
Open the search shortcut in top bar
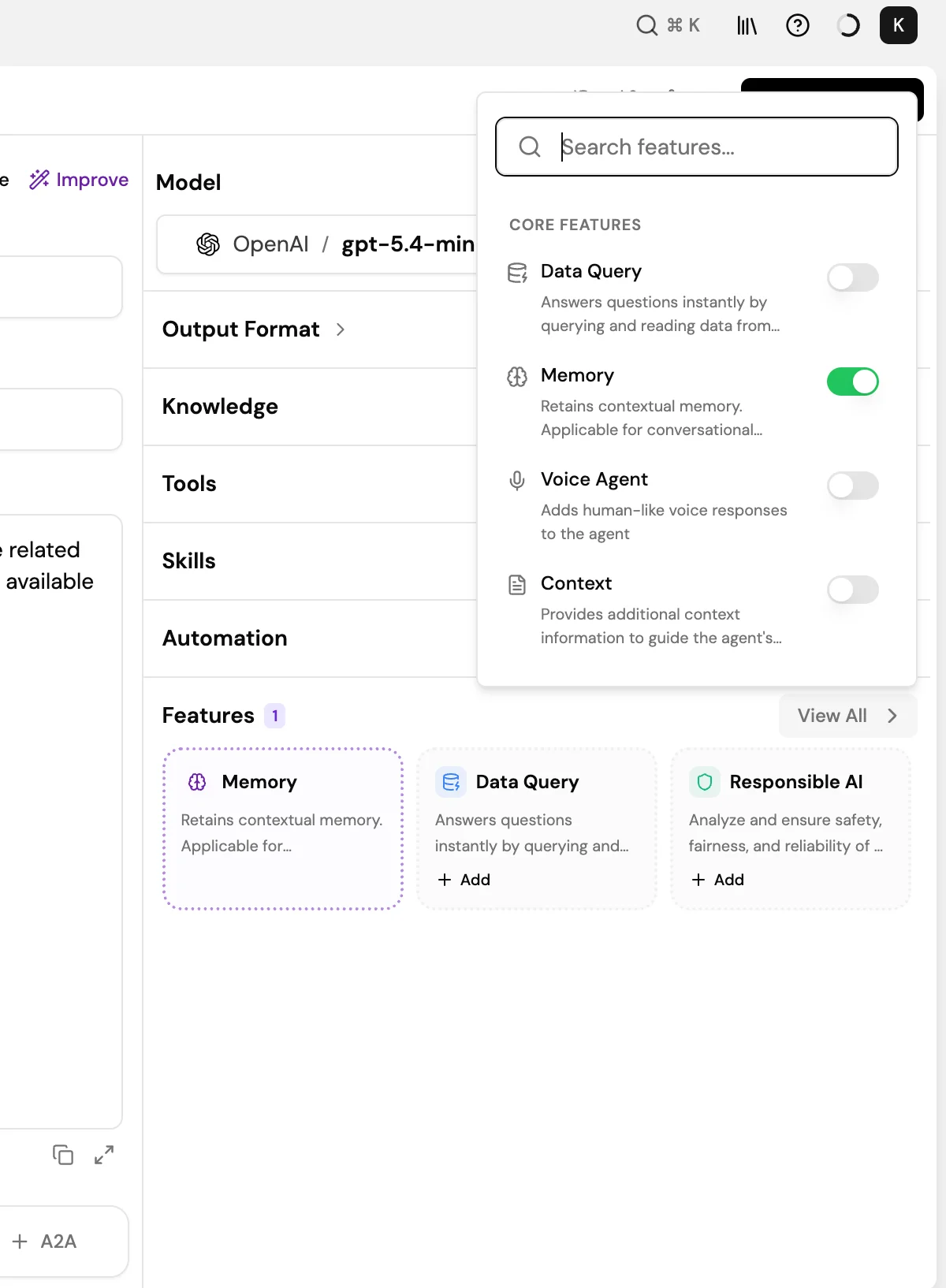coord(668,25)
